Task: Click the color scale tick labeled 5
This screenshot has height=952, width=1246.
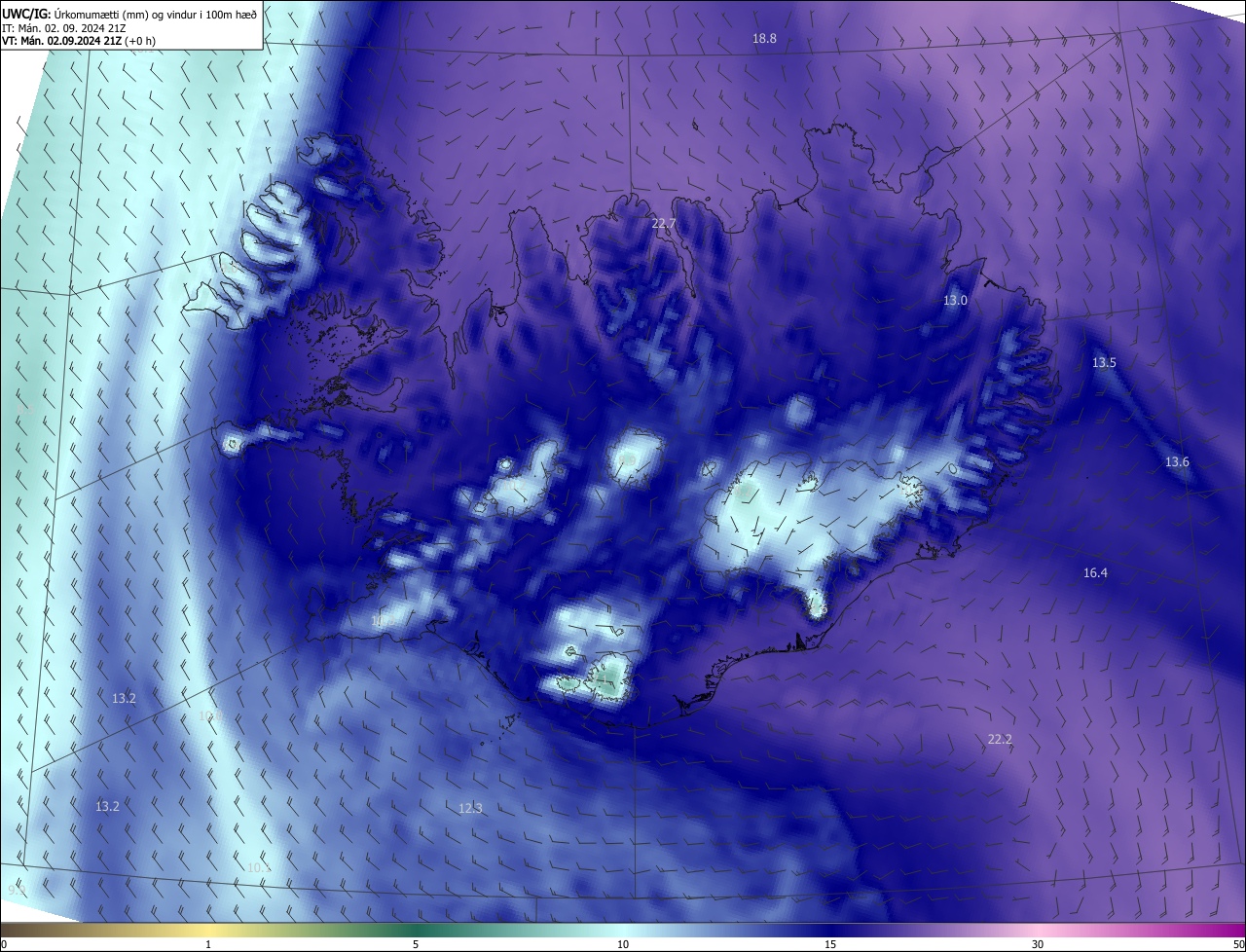Action: [416, 944]
